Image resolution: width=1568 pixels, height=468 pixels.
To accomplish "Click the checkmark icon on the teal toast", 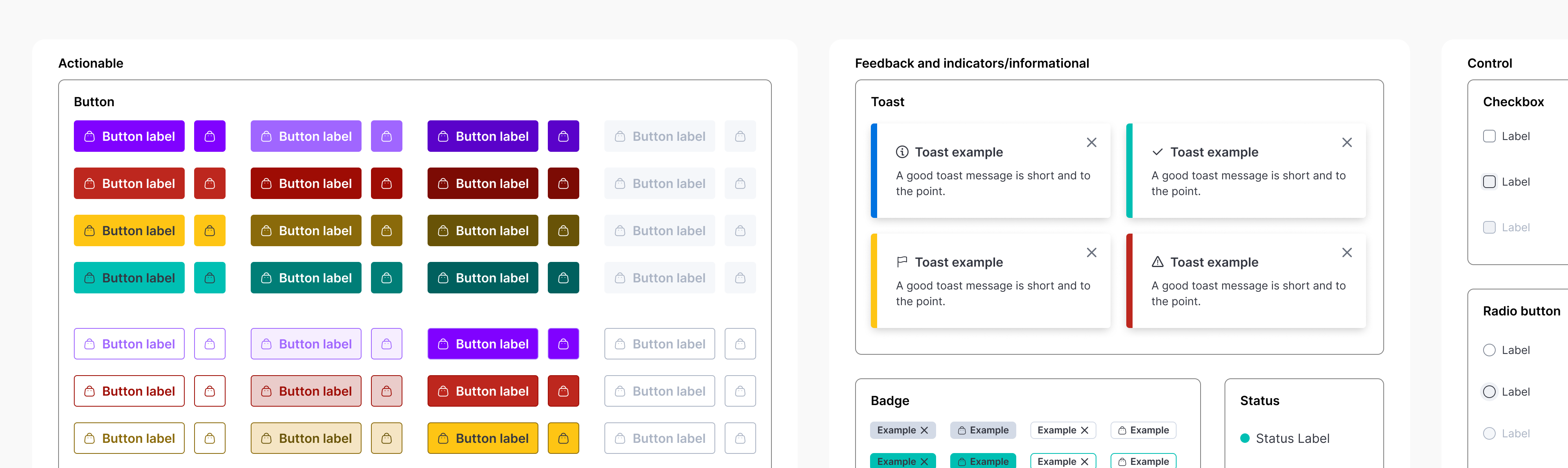I will [x=1158, y=152].
